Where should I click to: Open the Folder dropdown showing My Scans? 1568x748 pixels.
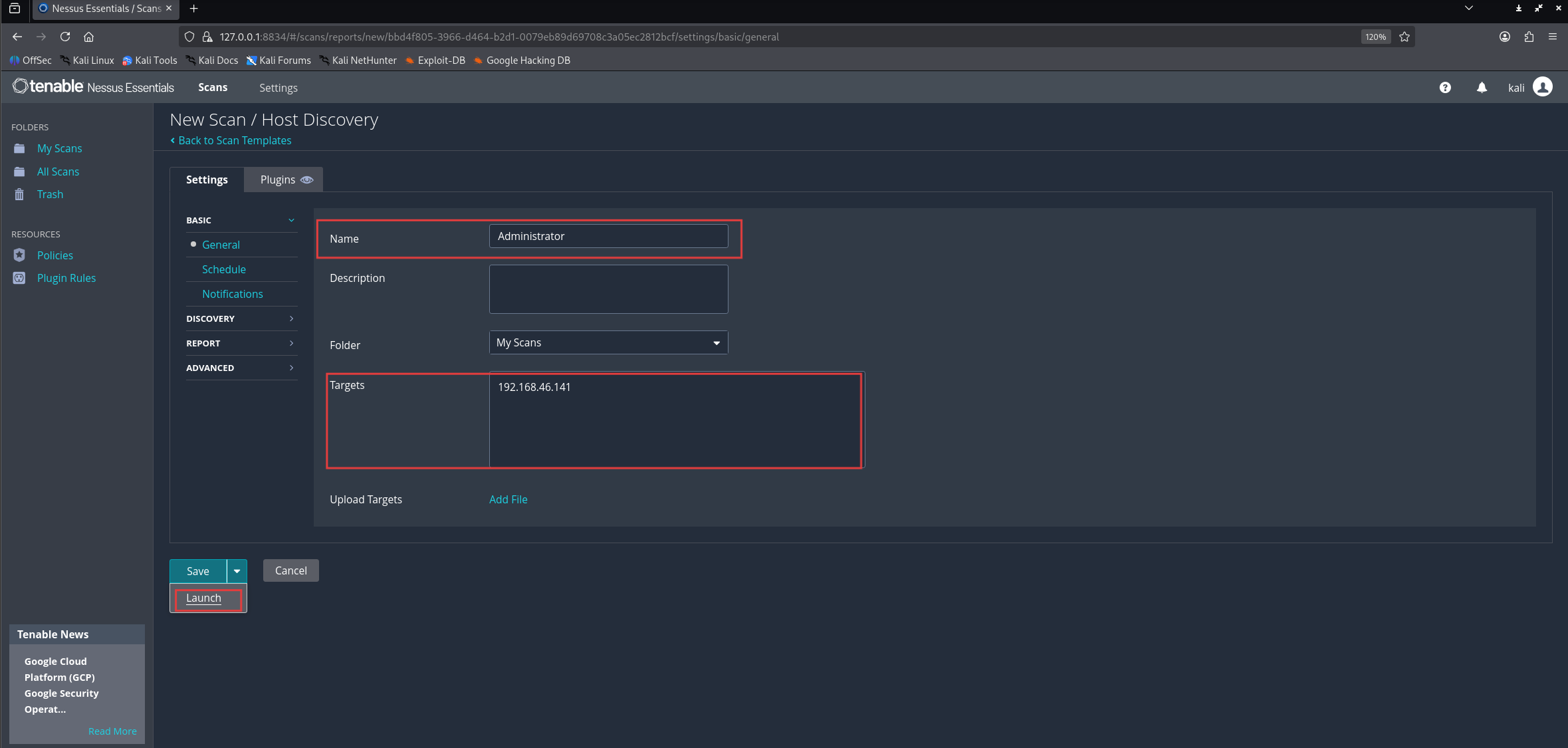[x=608, y=343]
